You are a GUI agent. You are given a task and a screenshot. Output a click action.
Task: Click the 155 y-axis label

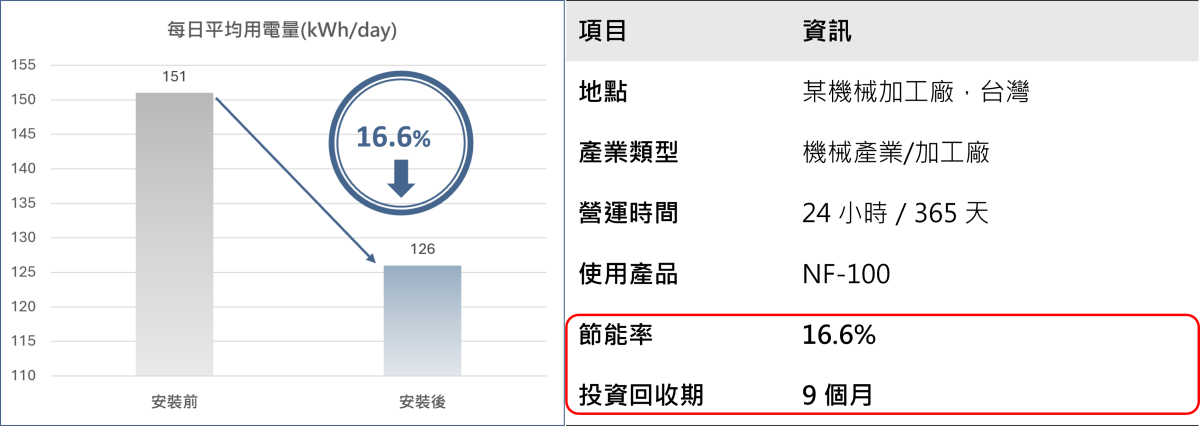(23, 66)
